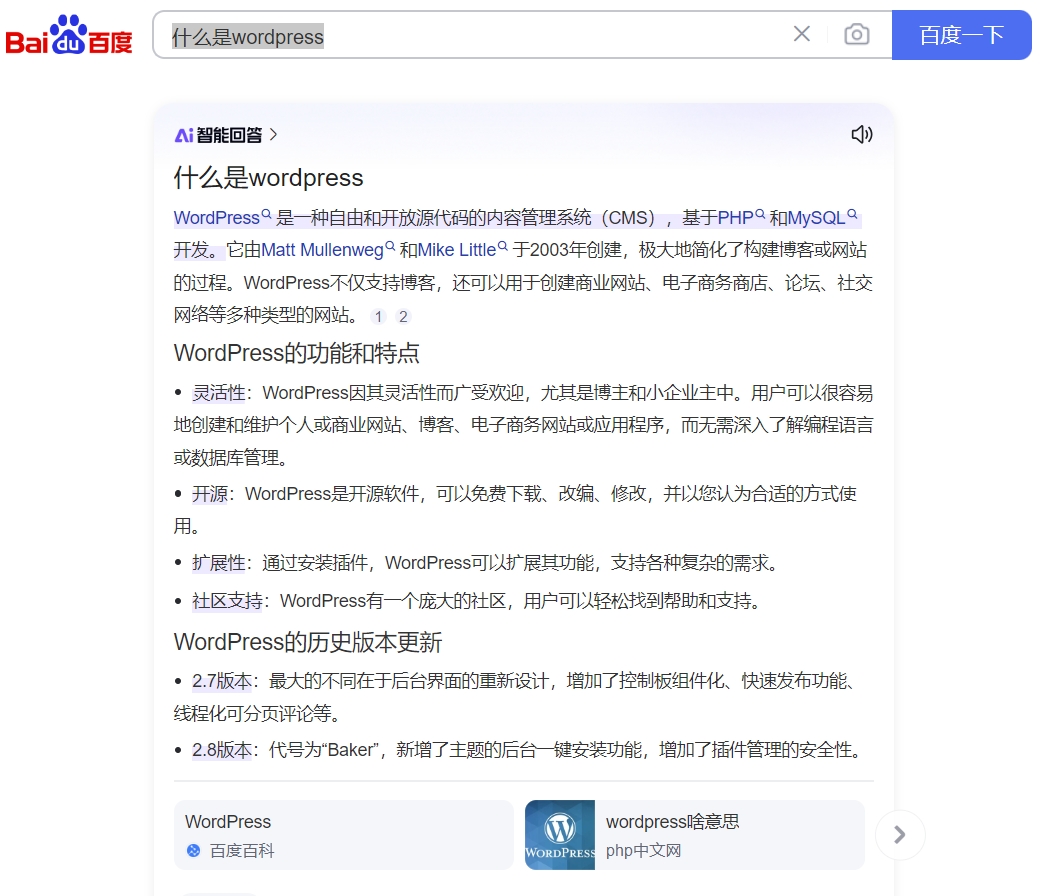Open image search camera icon
Image resolution: width=1060 pixels, height=896 pixels.
(x=857, y=34)
